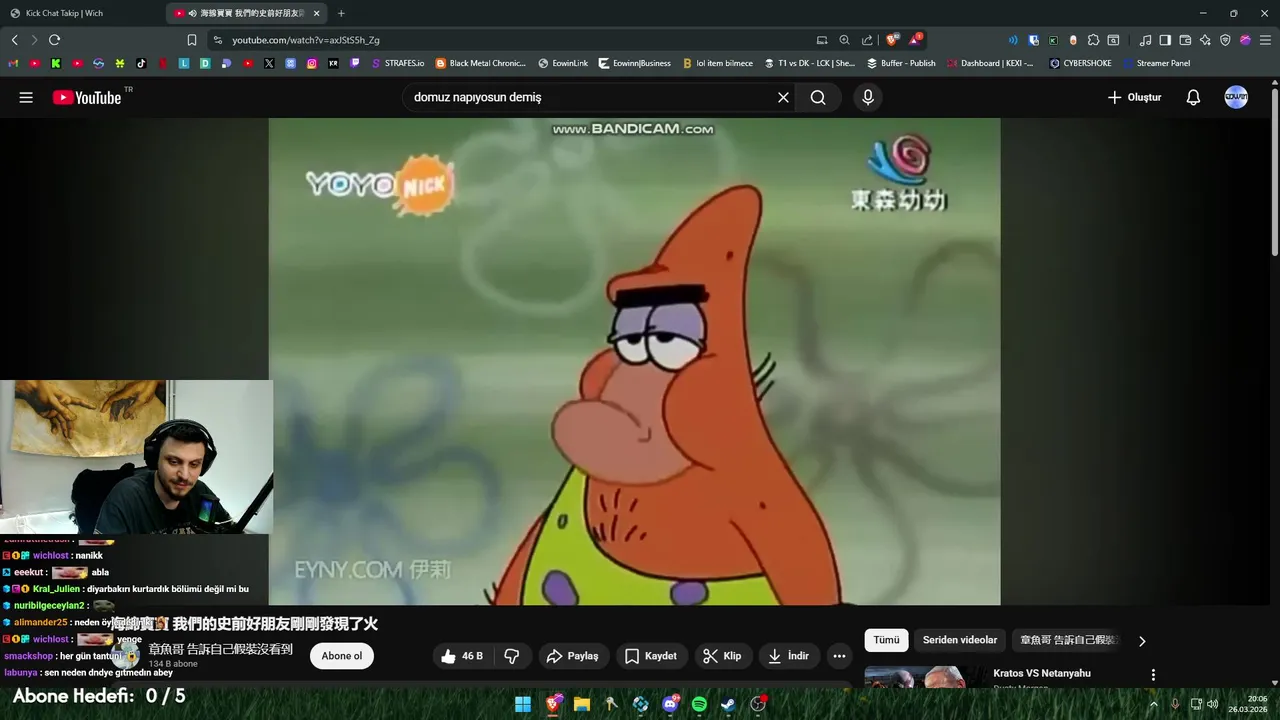Open Leo AI sparkle icon in toolbar

pyautogui.click(x=1205, y=40)
